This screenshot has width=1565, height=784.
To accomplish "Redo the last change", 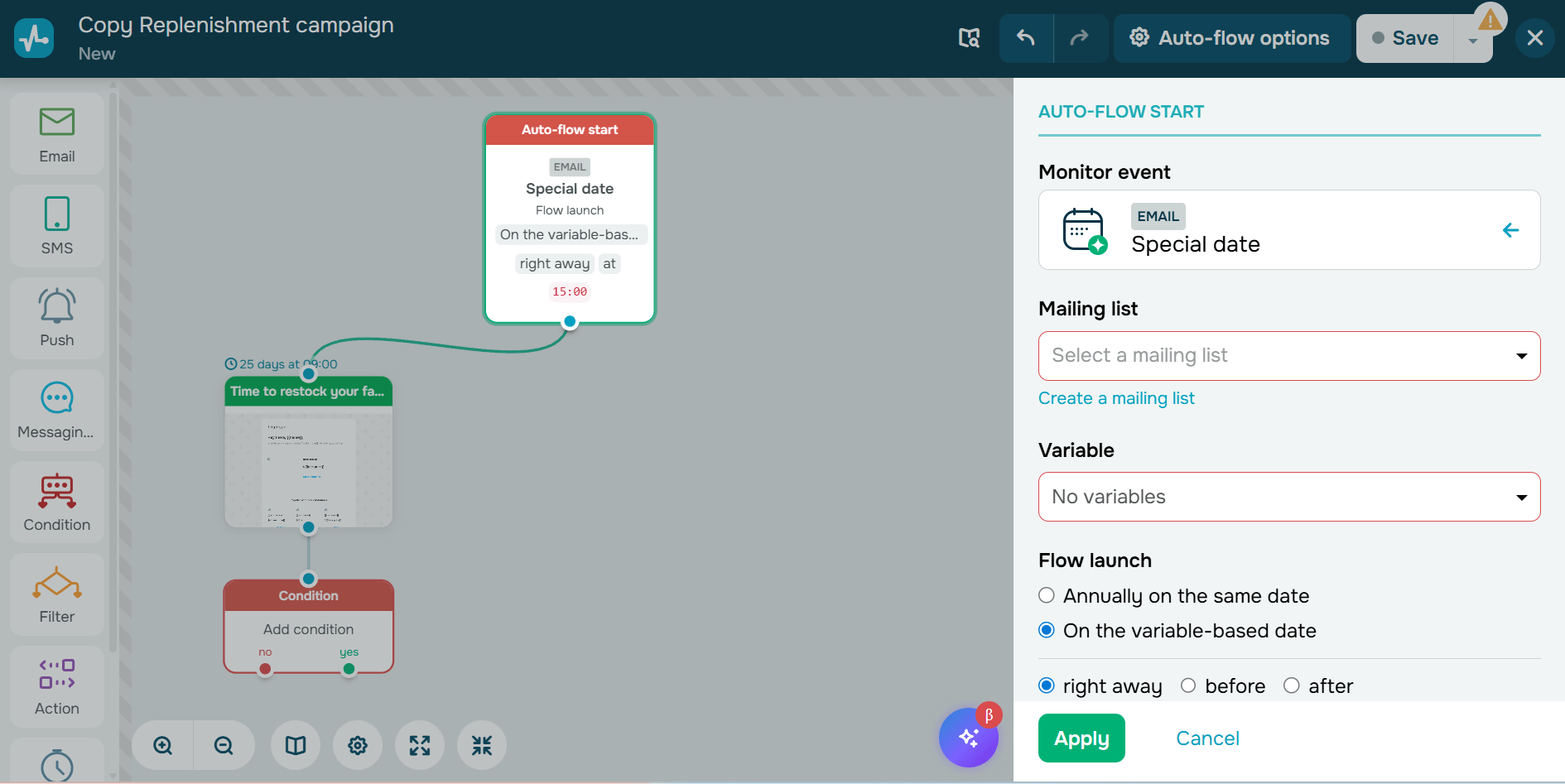I will point(1080,38).
